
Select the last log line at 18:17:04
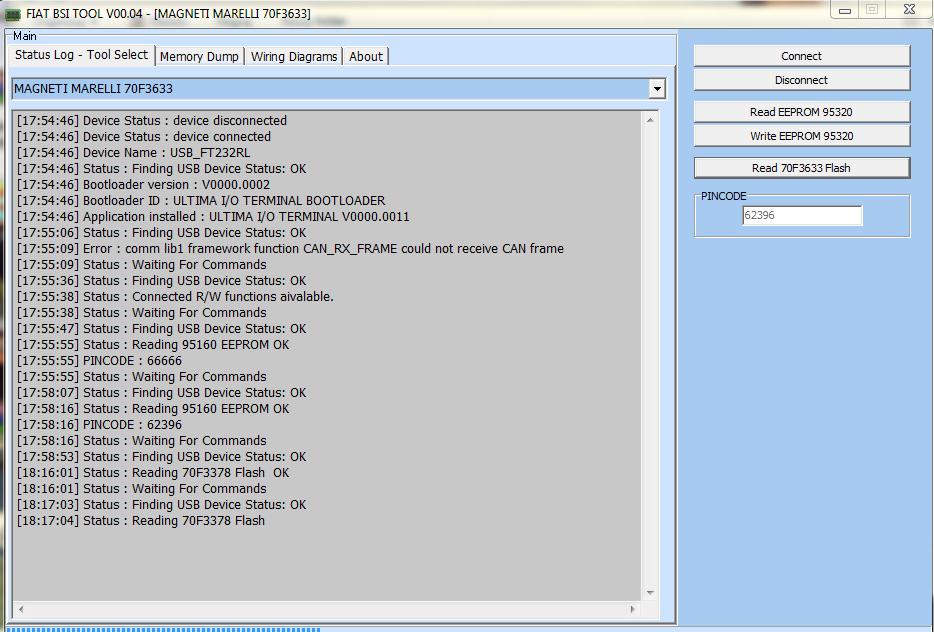pos(141,521)
